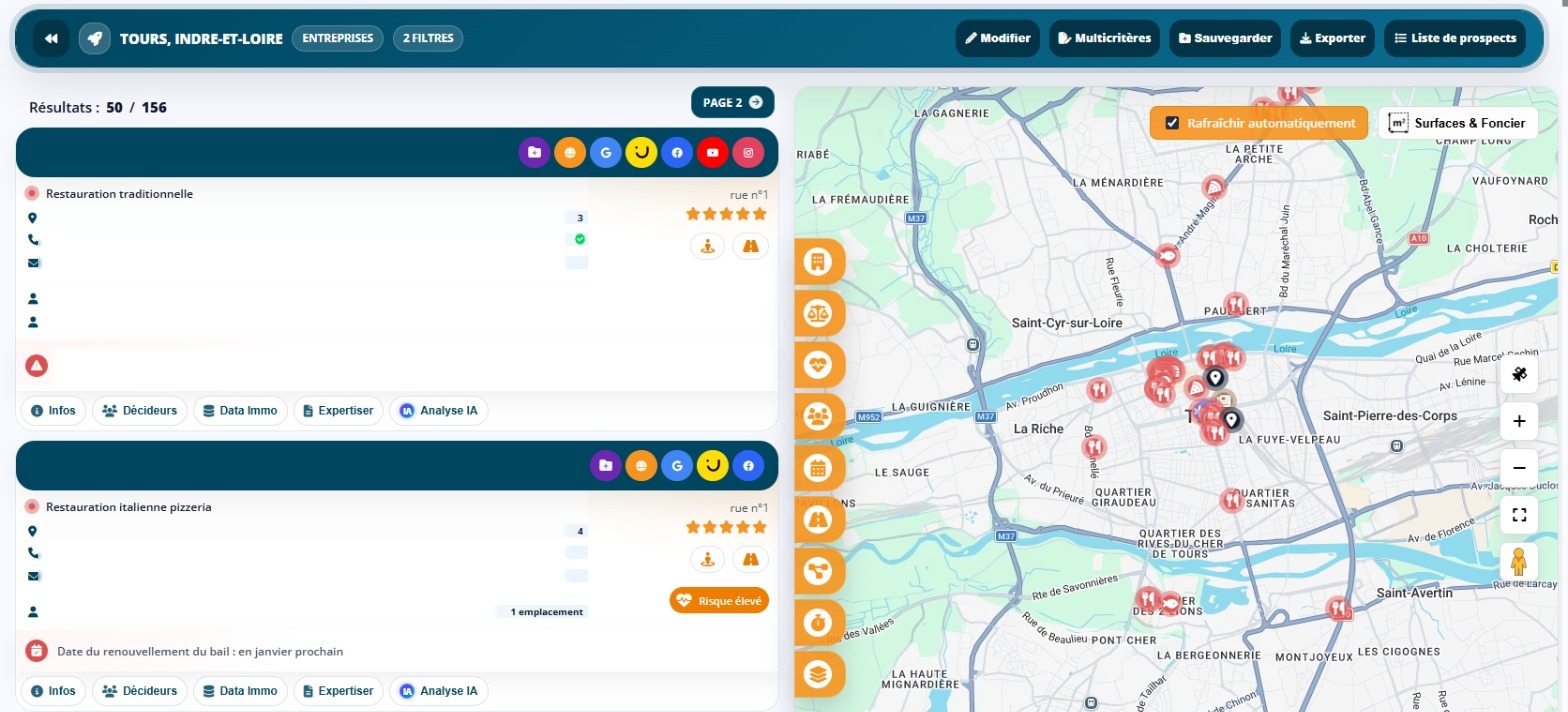Go to Page 2 of results
Viewport: 1568px width, 712px height.
(733, 102)
